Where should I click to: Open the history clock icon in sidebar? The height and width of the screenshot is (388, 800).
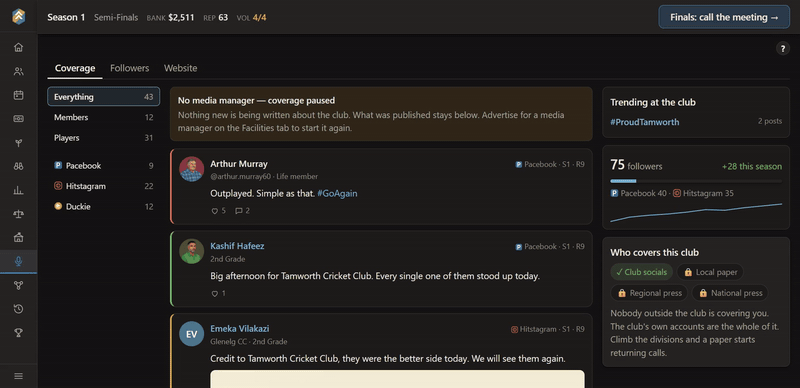(x=18, y=309)
